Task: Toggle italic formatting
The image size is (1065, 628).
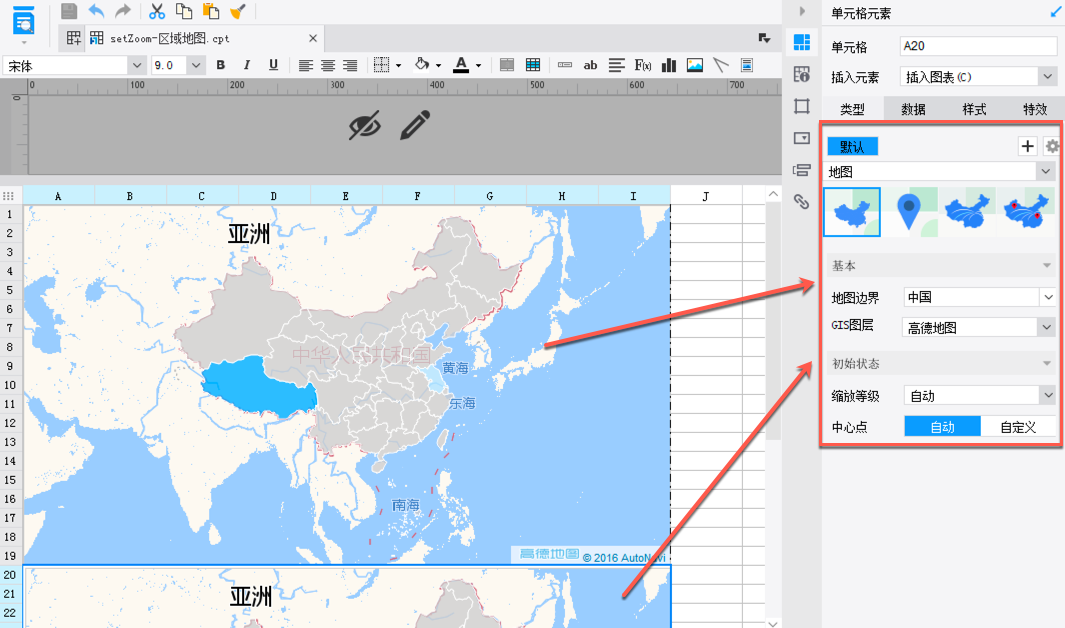Action: (247, 65)
